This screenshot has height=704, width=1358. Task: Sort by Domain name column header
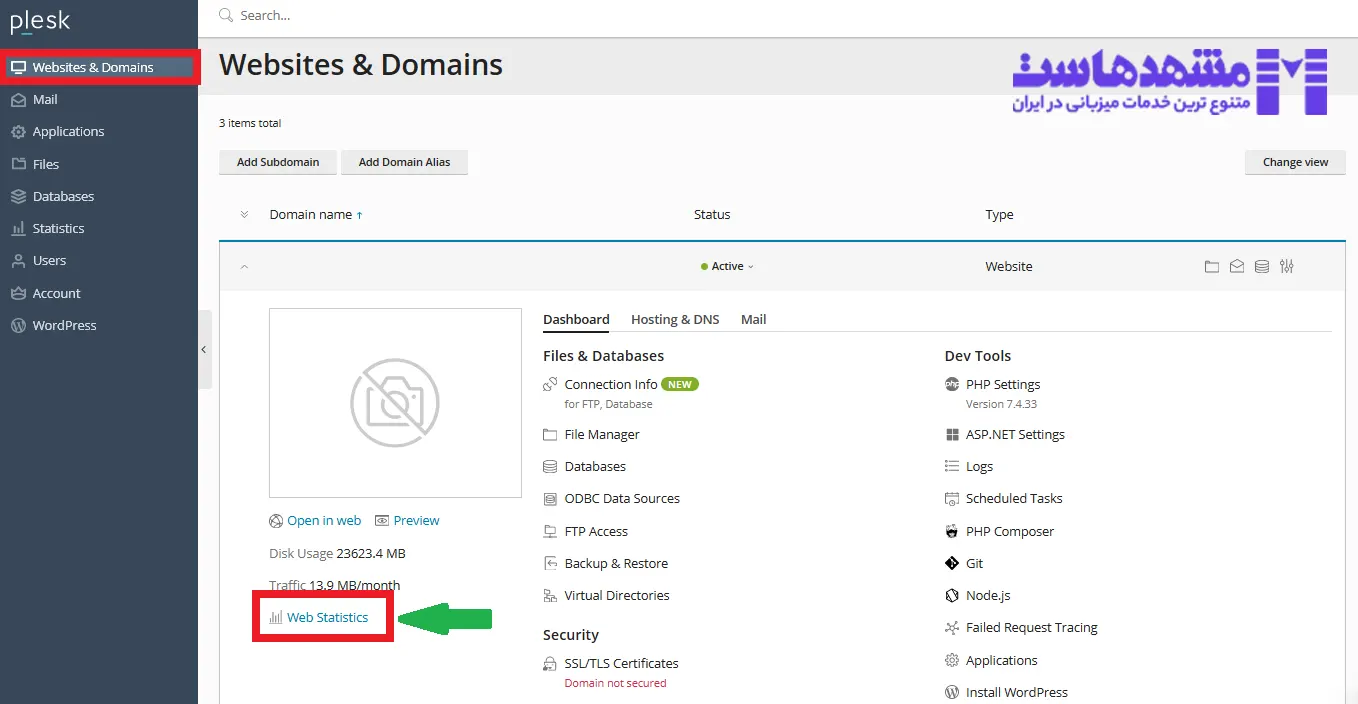tap(311, 214)
